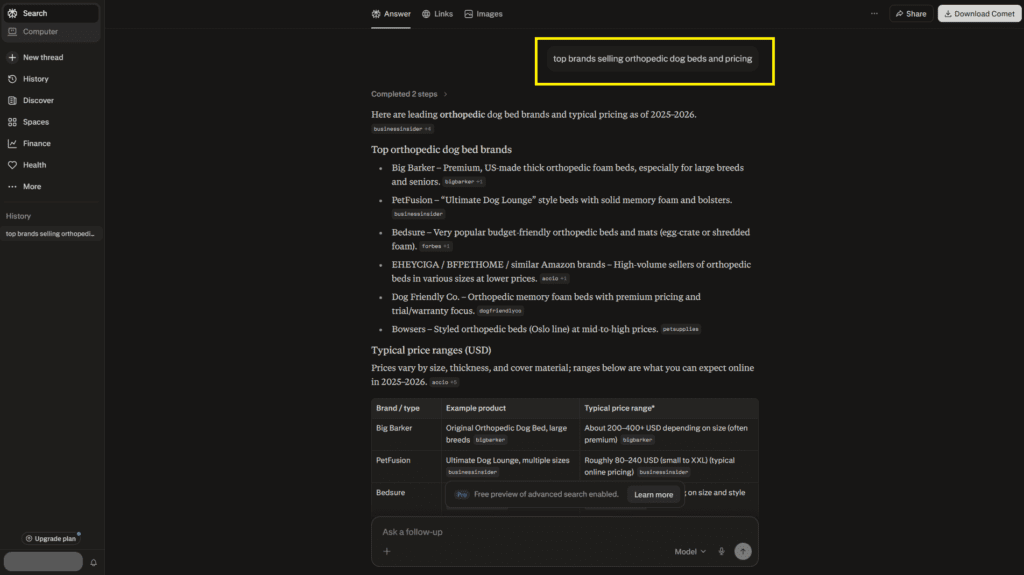This screenshot has width=1024, height=575.
Task: Open the businessinsider chip under PetFusion bullet
Action: [x=419, y=214]
